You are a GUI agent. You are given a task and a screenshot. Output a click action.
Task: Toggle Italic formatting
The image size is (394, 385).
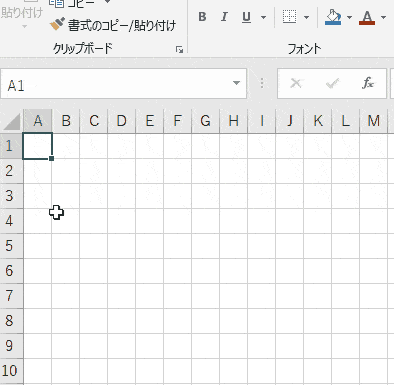pos(224,17)
